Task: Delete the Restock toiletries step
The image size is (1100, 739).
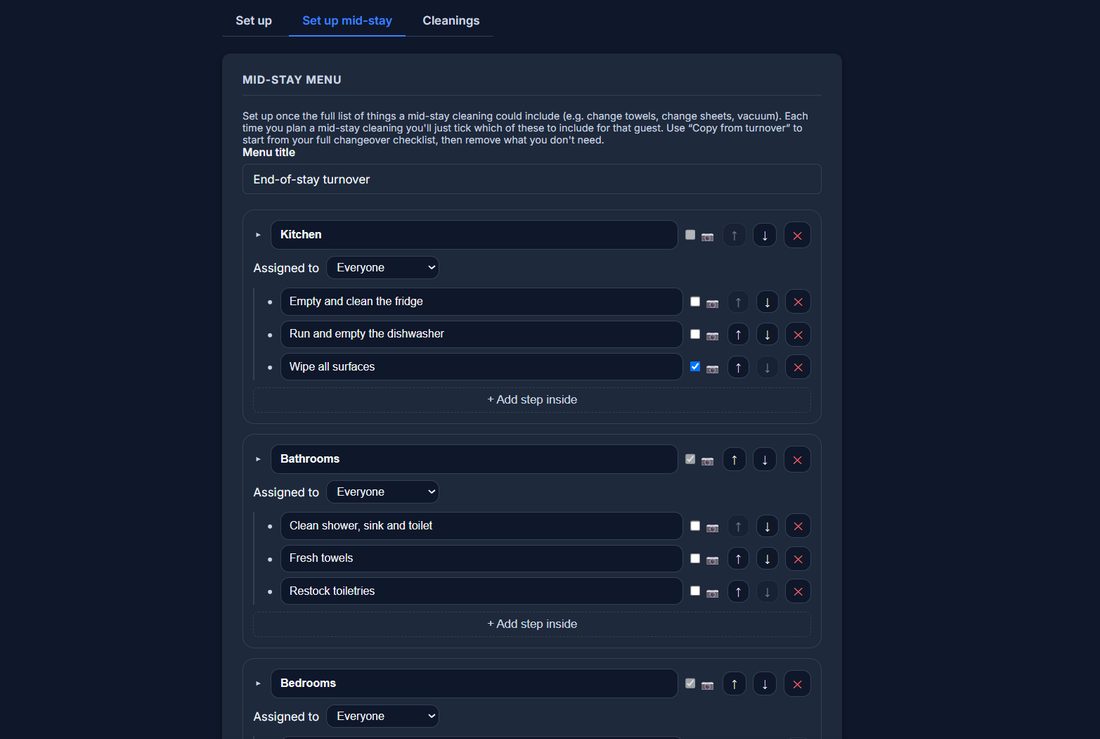Action: click(x=798, y=592)
